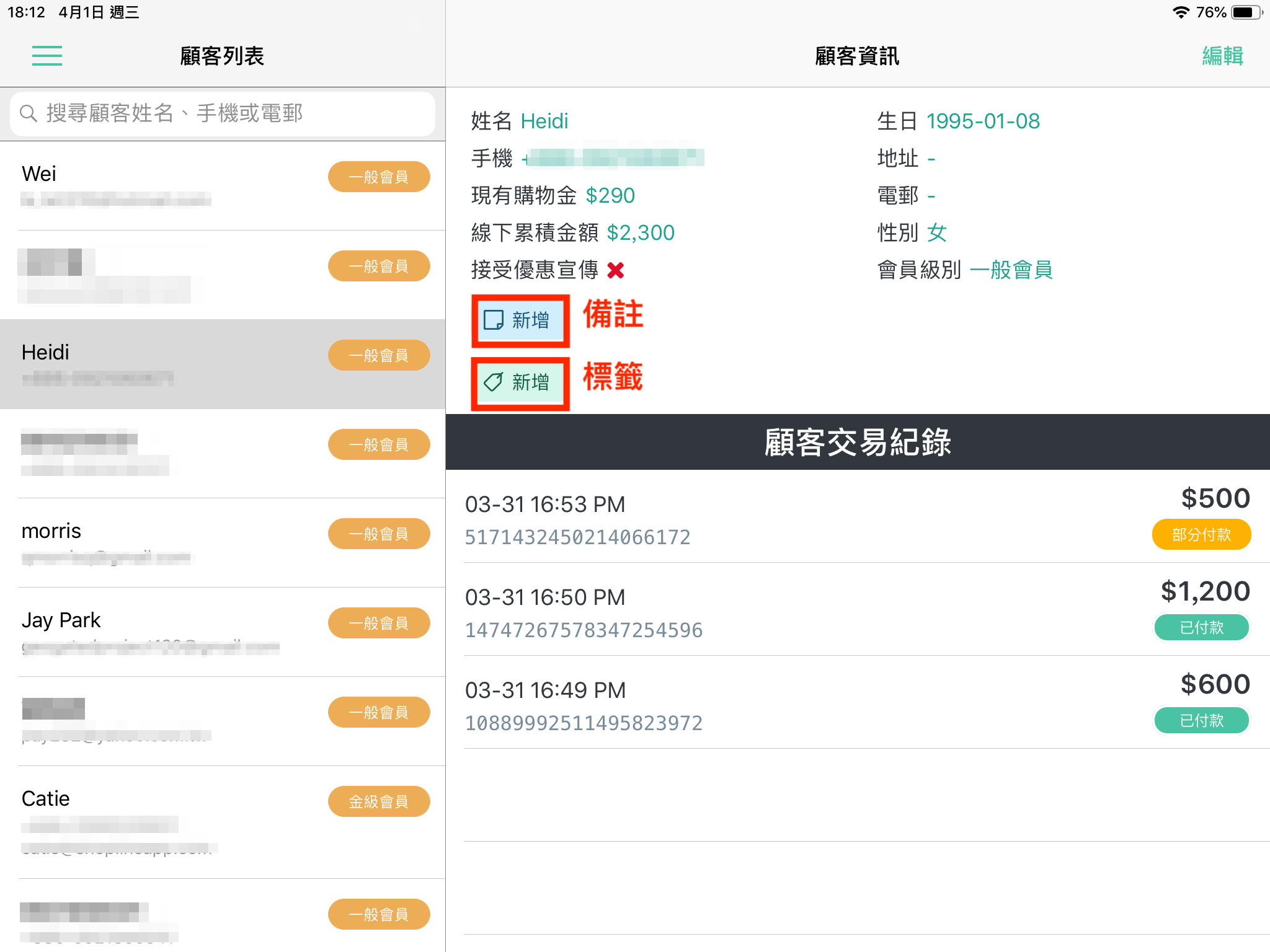Tap the birthday value 1995-01-08

(x=983, y=121)
